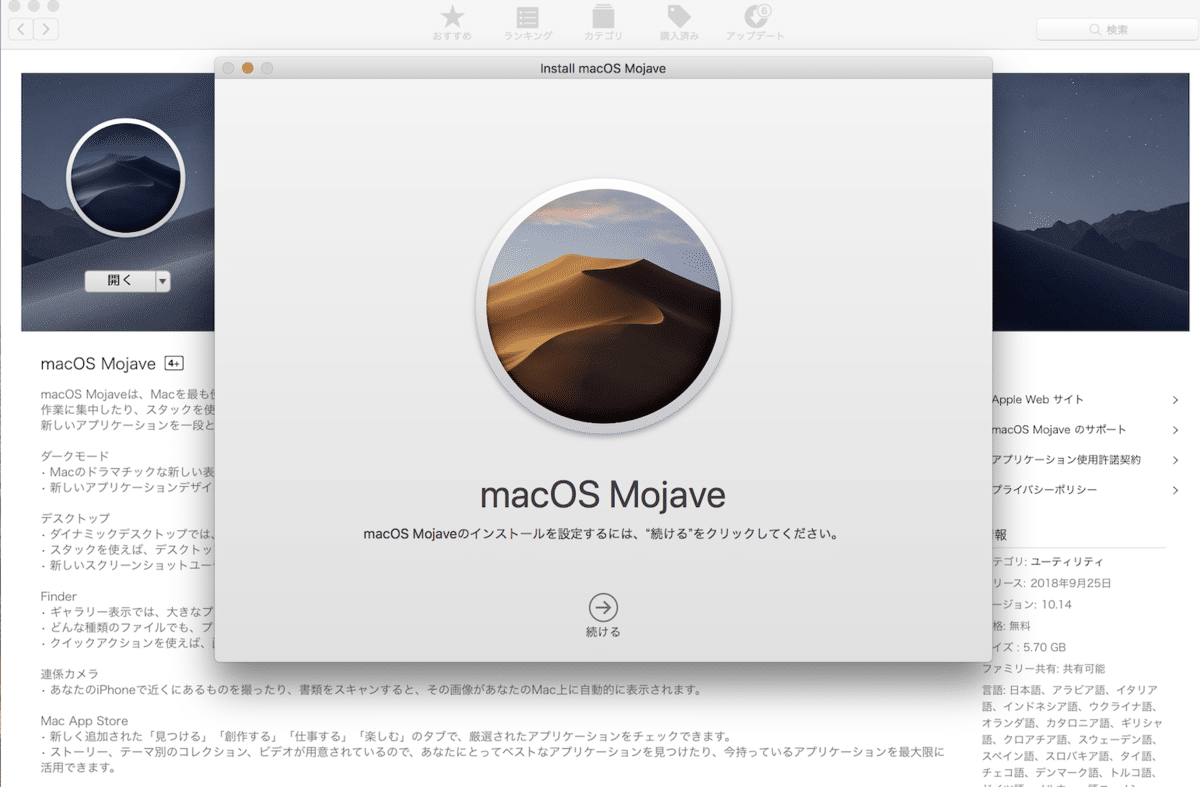Switch to the ランキング tab
Viewport: 1200px width, 787px height.
point(528,23)
